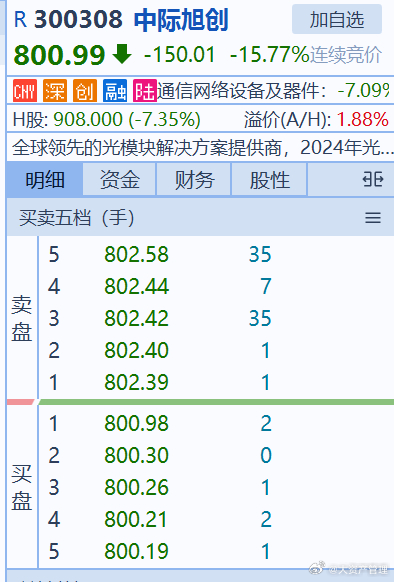The width and height of the screenshot is (394, 582).
Task: Open the 买卖五档 hamburger menu icon
Action: tap(373, 218)
